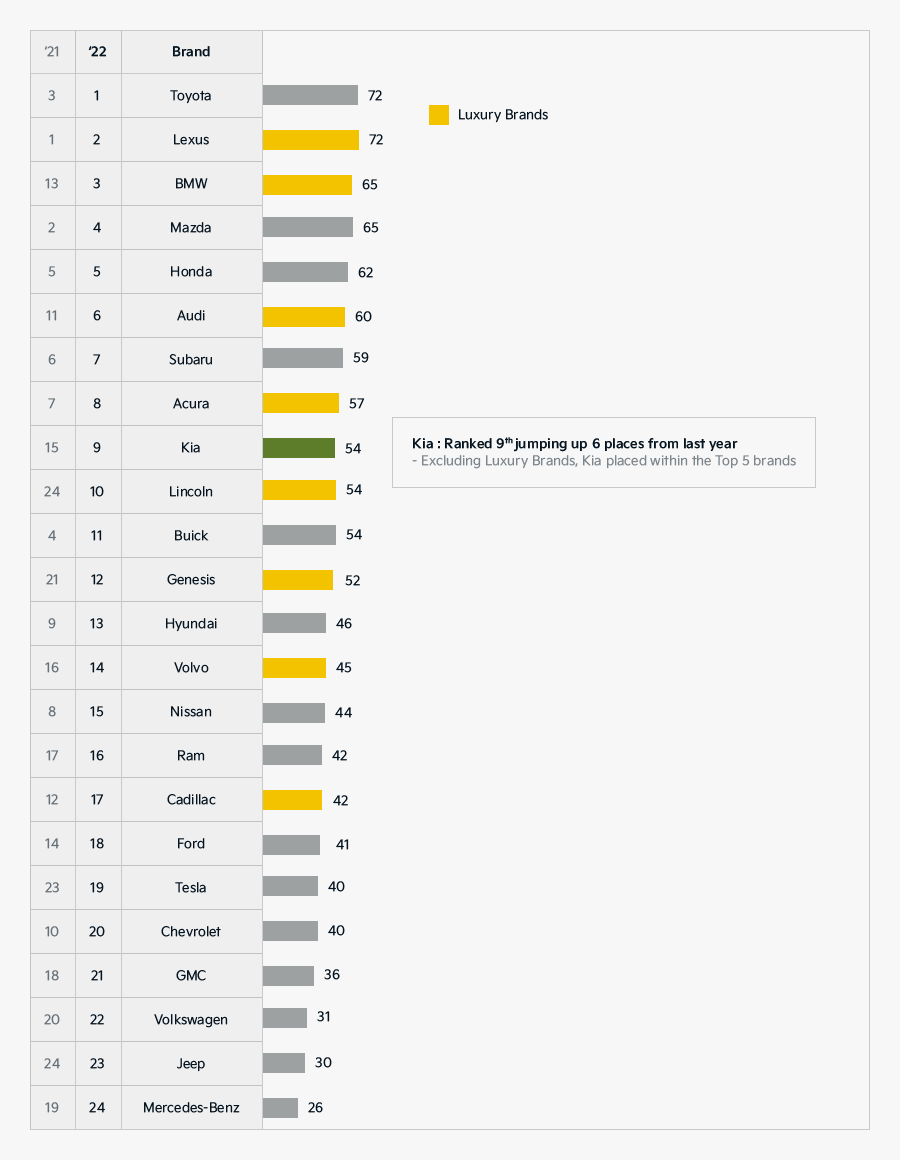
Task: Click the Subaru brand name
Action: click(191, 360)
